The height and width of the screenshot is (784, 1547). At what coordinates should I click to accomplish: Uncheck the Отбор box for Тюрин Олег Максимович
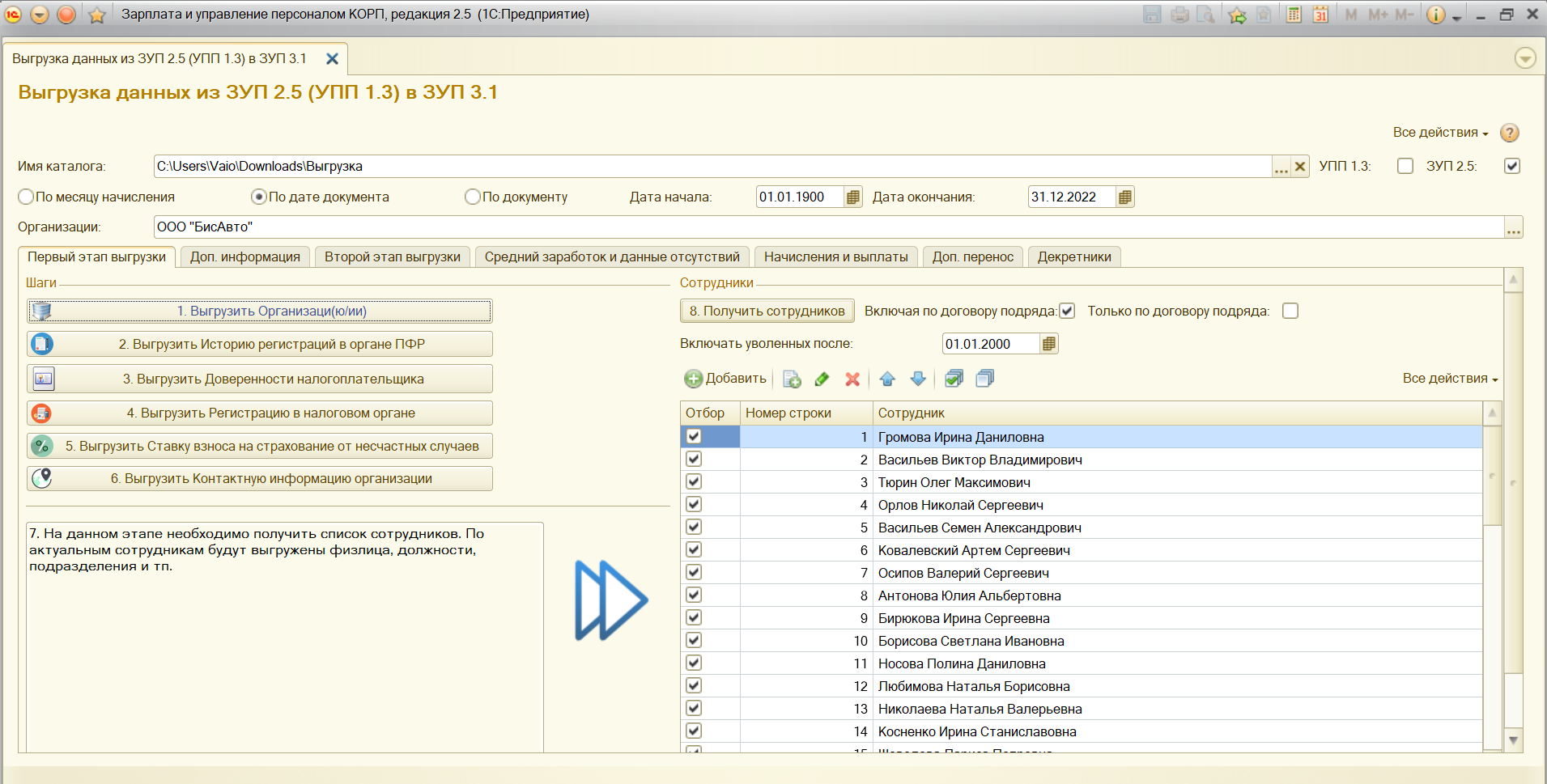pyautogui.click(x=694, y=482)
